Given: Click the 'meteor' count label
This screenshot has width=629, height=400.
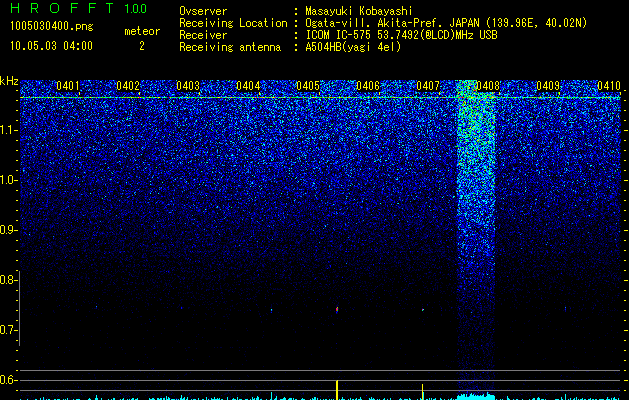Looking at the screenshot, I should pyautogui.click(x=142, y=31).
